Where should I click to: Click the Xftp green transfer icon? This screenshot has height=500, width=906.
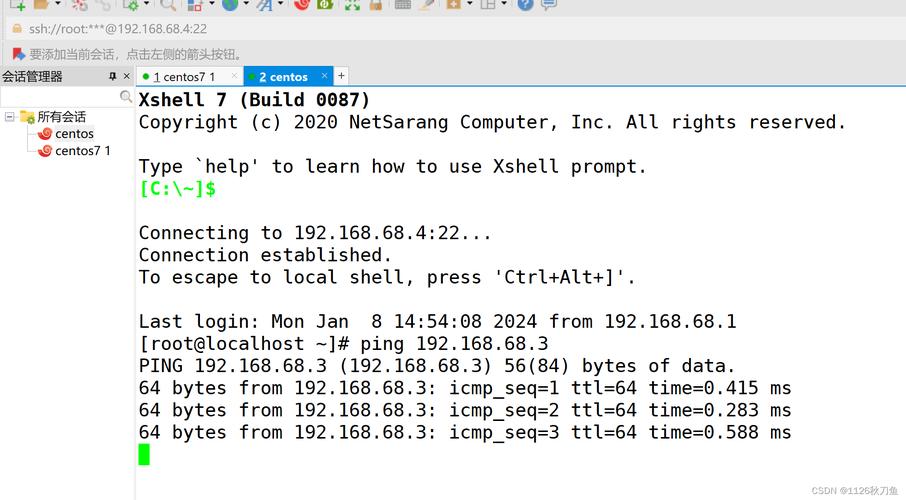pyautogui.click(x=325, y=5)
